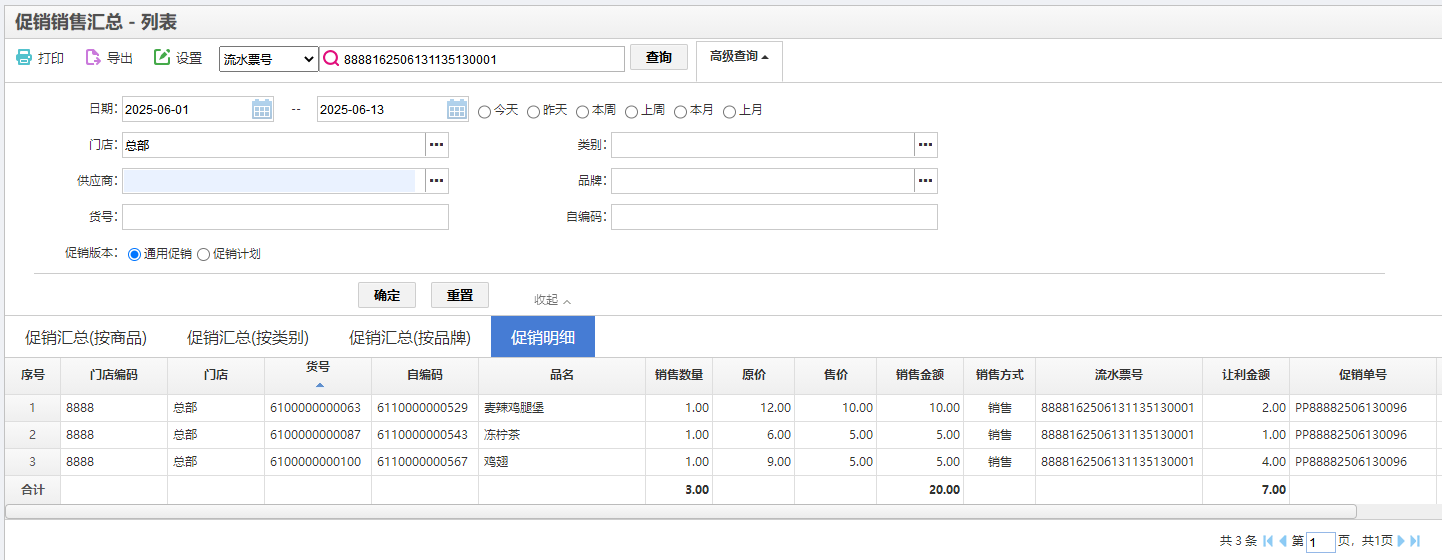This screenshot has height=560, width=1442.
Task: Open the 流水票号 search type dropdown
Action: click(x=269, y=59)
